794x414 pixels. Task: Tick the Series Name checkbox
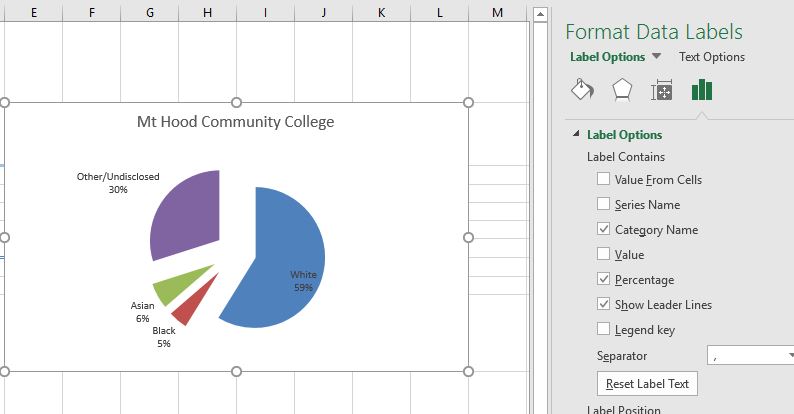(603, 203)
